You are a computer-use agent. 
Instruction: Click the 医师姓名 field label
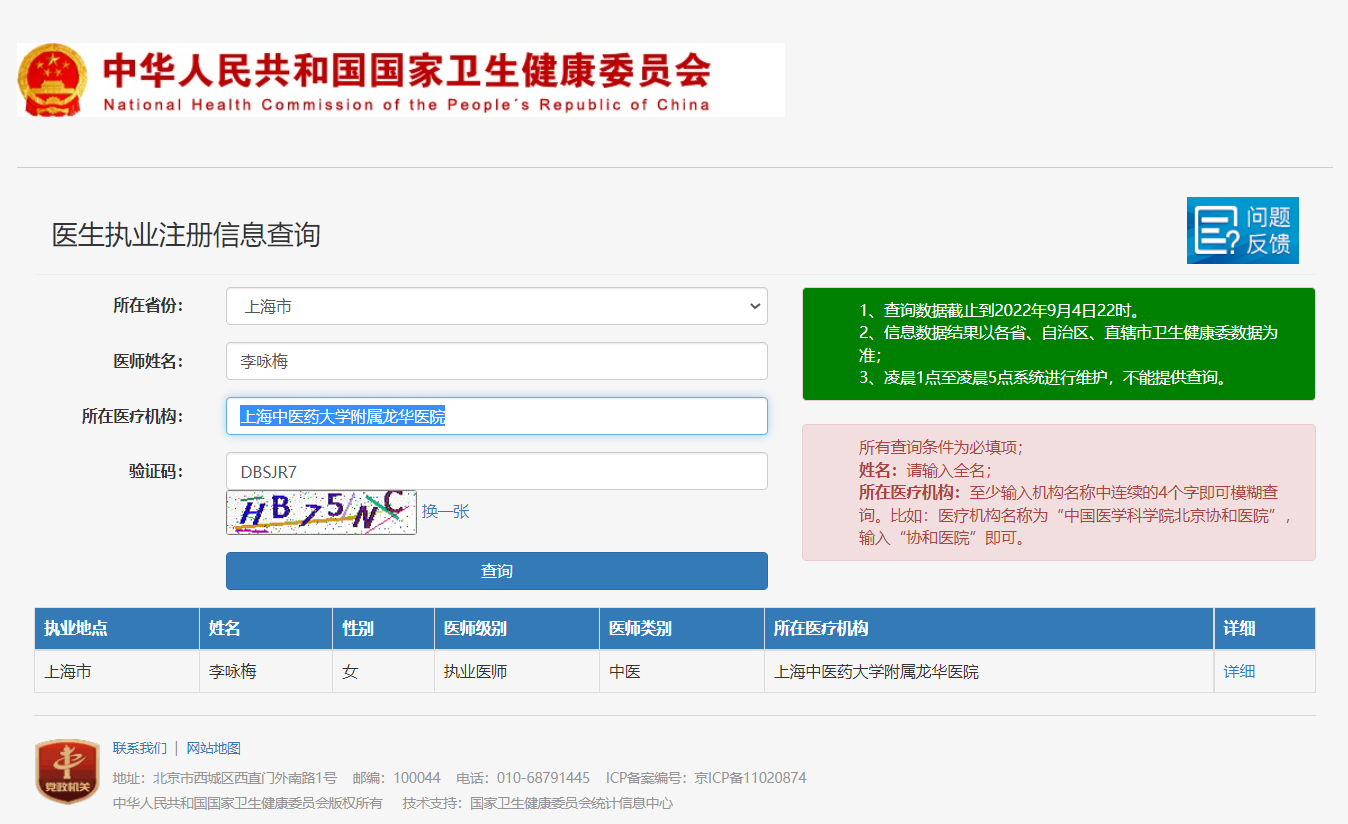(148, 361)
